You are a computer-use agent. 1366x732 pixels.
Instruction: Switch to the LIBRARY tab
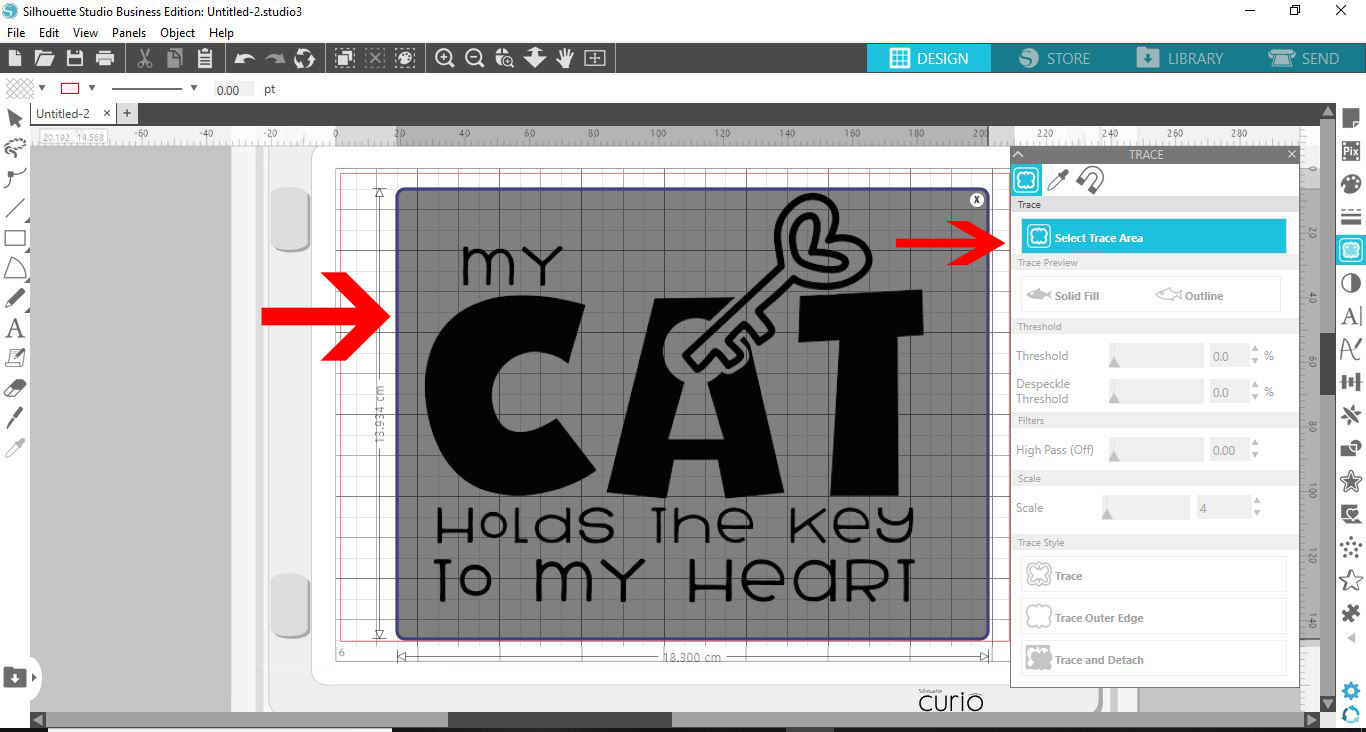pos(1180,58)
